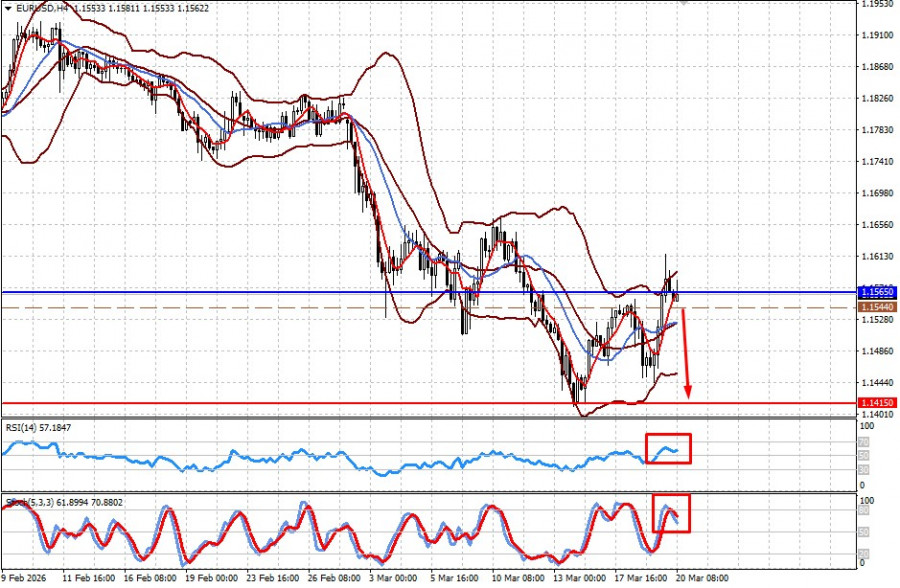Click the close price value 1.15622
The height and width of the screenshot is (588, 900).
coord(193,9)
